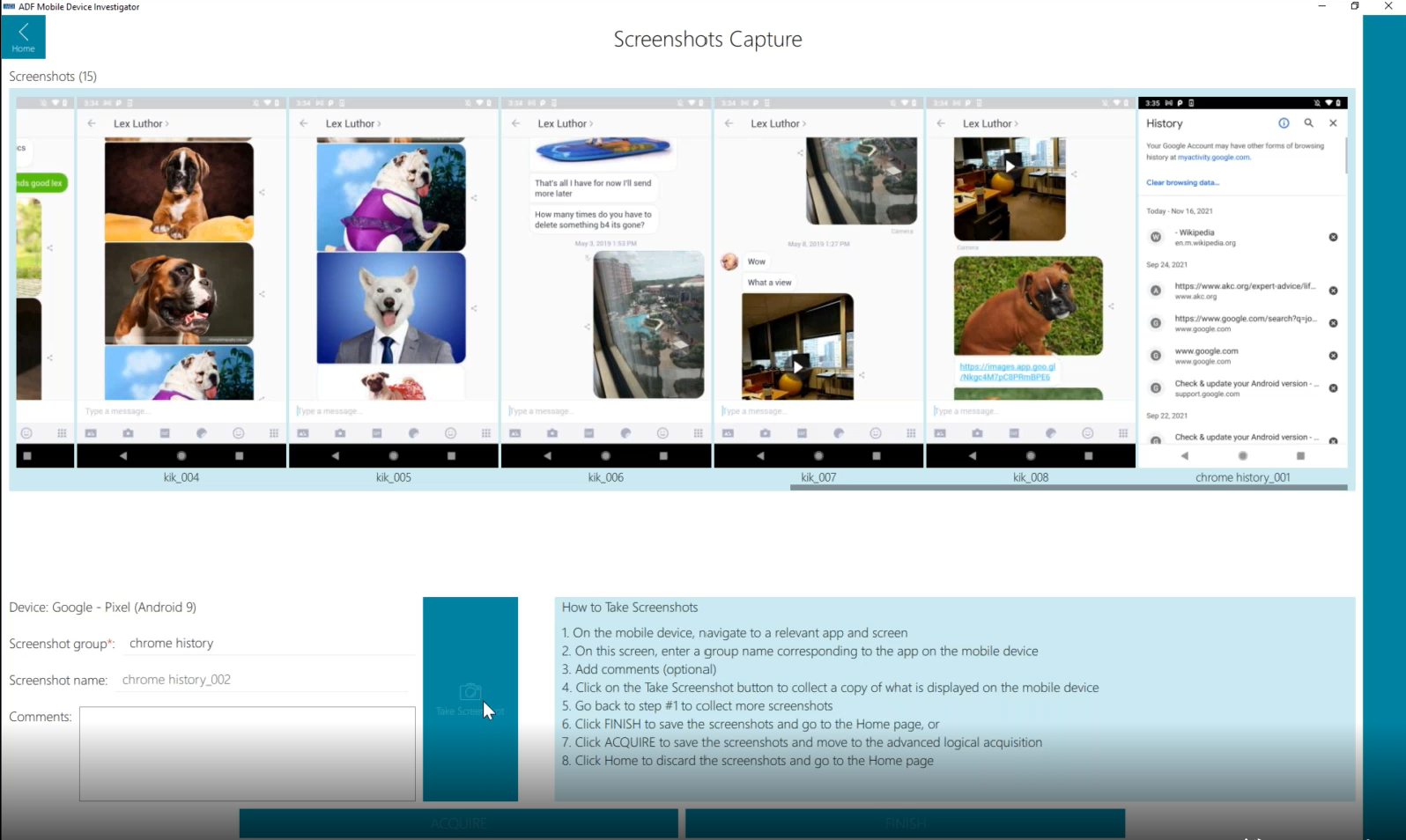Click the play icon on kik_007 video
Image resolution: width=1406 pixels, height=840 pixels.
coord(798,366)
